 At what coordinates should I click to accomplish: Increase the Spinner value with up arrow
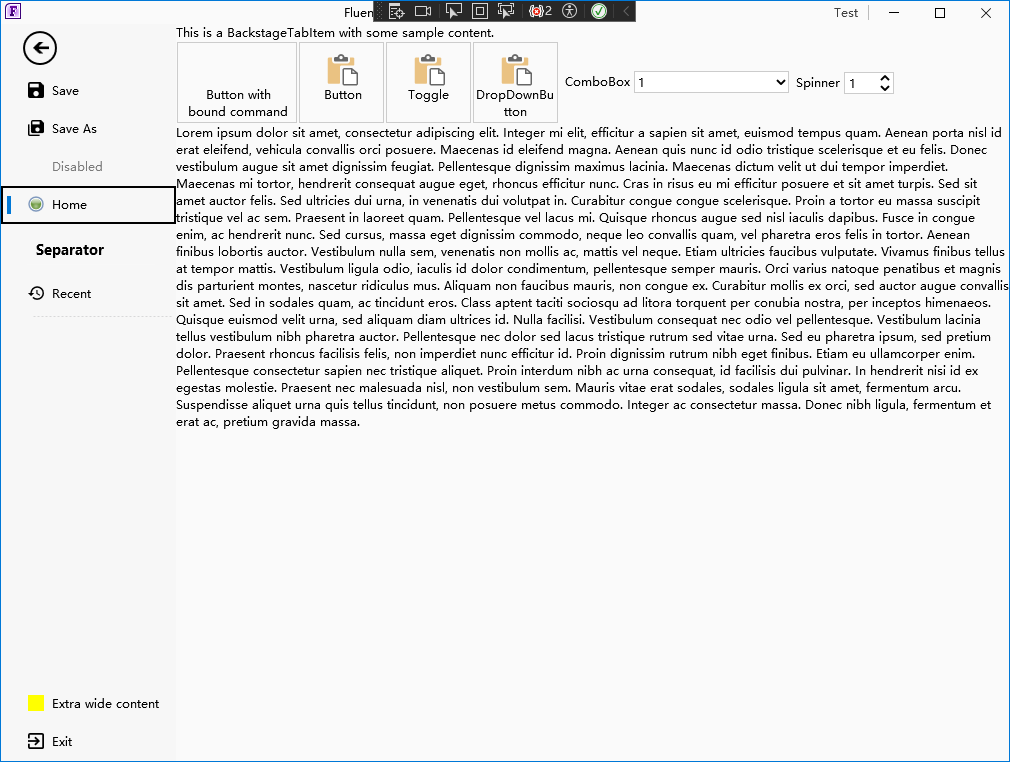tap(885, 78)
